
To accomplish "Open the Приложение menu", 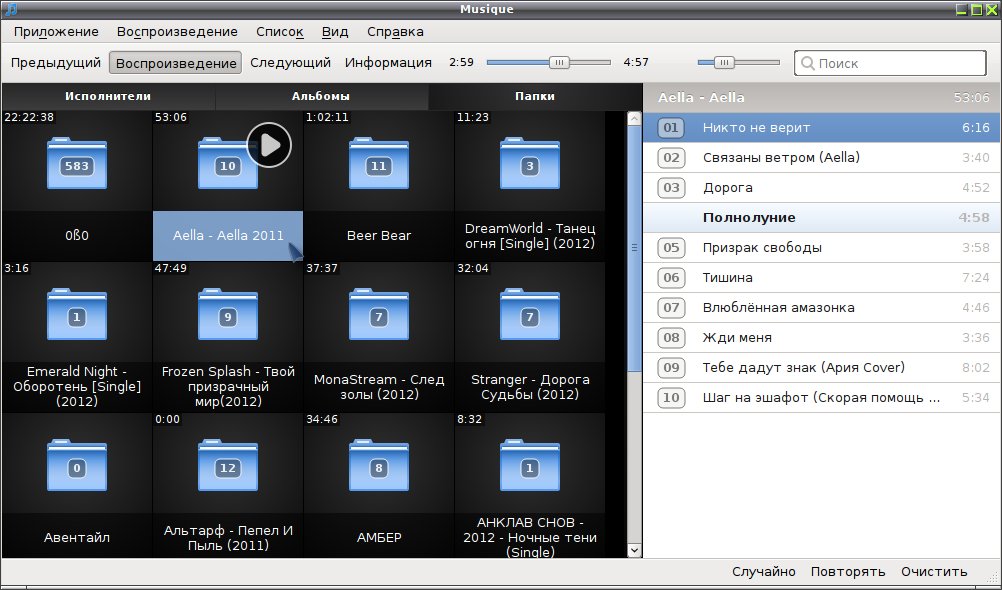I will (56, 31).
